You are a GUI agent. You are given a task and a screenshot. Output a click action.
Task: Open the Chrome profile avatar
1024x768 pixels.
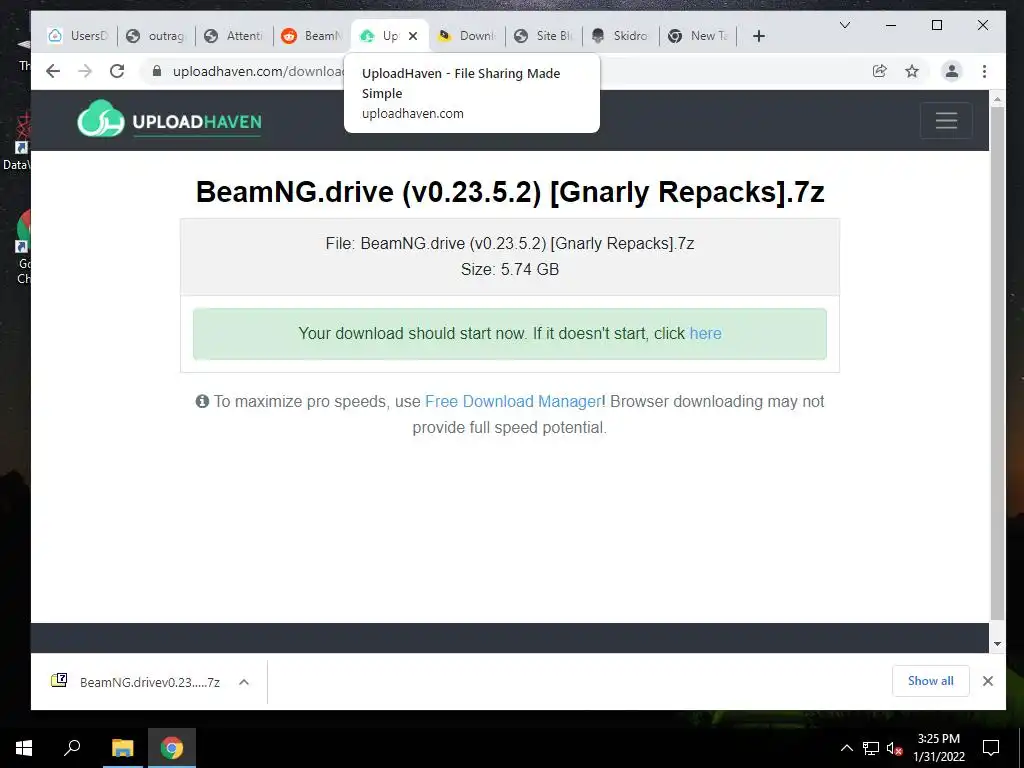click(952, 71)
